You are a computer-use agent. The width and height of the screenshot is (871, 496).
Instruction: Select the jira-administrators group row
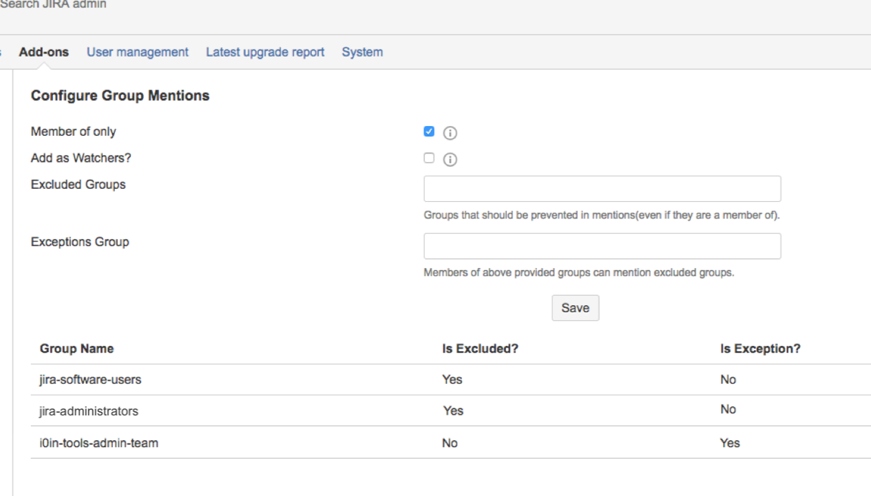pos(88,411)
